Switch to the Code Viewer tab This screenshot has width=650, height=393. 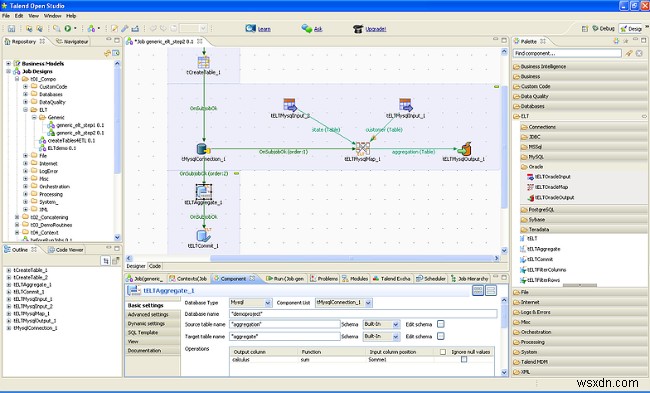pos(65,250)
